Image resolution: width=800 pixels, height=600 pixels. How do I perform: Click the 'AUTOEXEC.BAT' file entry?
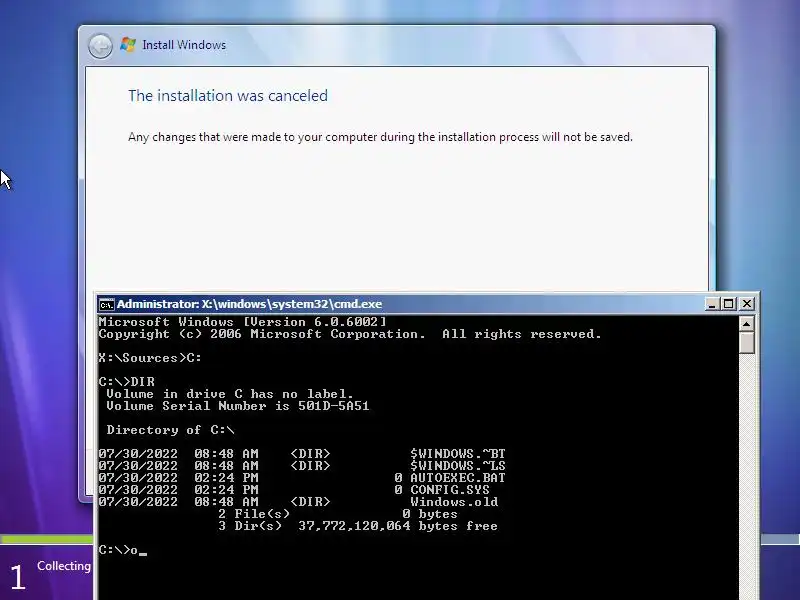tap(458, 478)
